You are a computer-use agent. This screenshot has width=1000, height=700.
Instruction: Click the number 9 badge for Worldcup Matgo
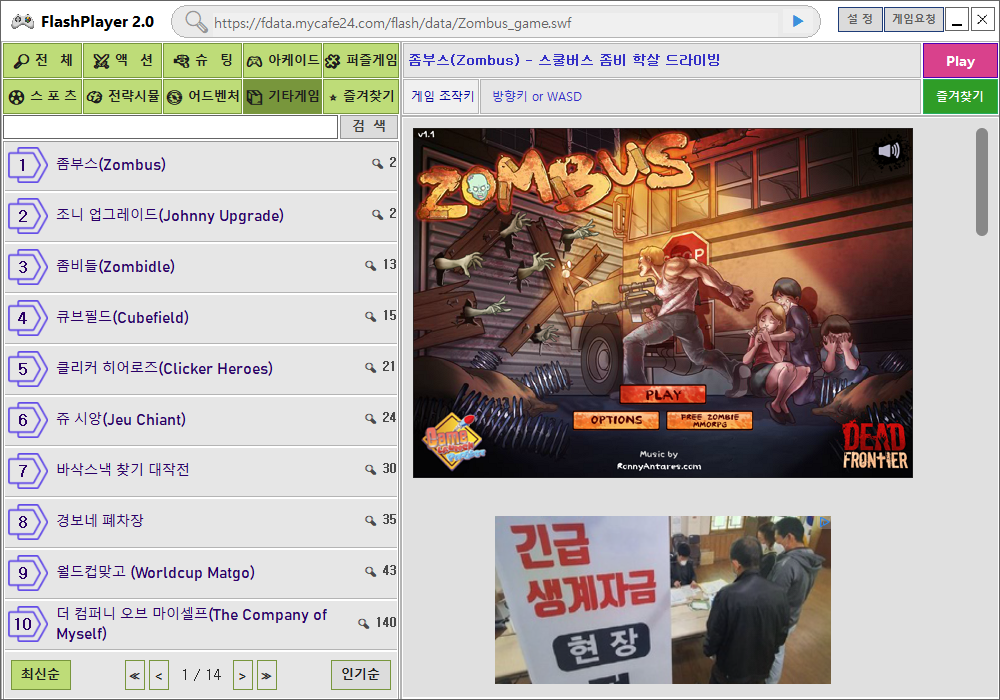point(27,573)
